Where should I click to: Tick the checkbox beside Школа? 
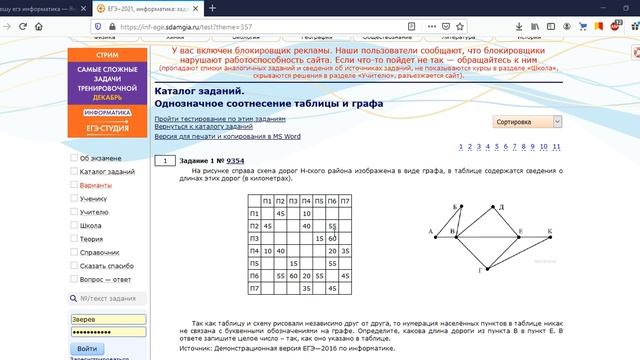pyautogui.click(x=74, y=225)
